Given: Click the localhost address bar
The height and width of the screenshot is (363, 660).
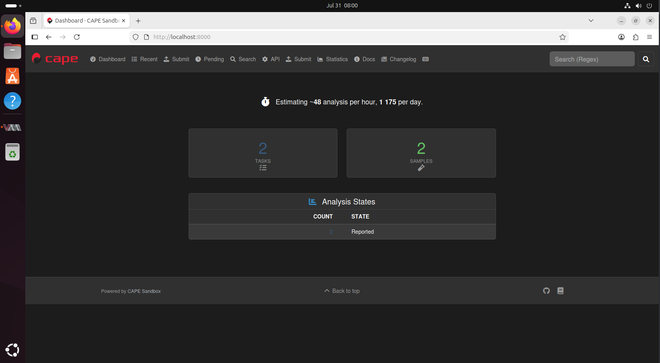Looking at the screenshot, I should pyautogui.click(x=349, y=37).
